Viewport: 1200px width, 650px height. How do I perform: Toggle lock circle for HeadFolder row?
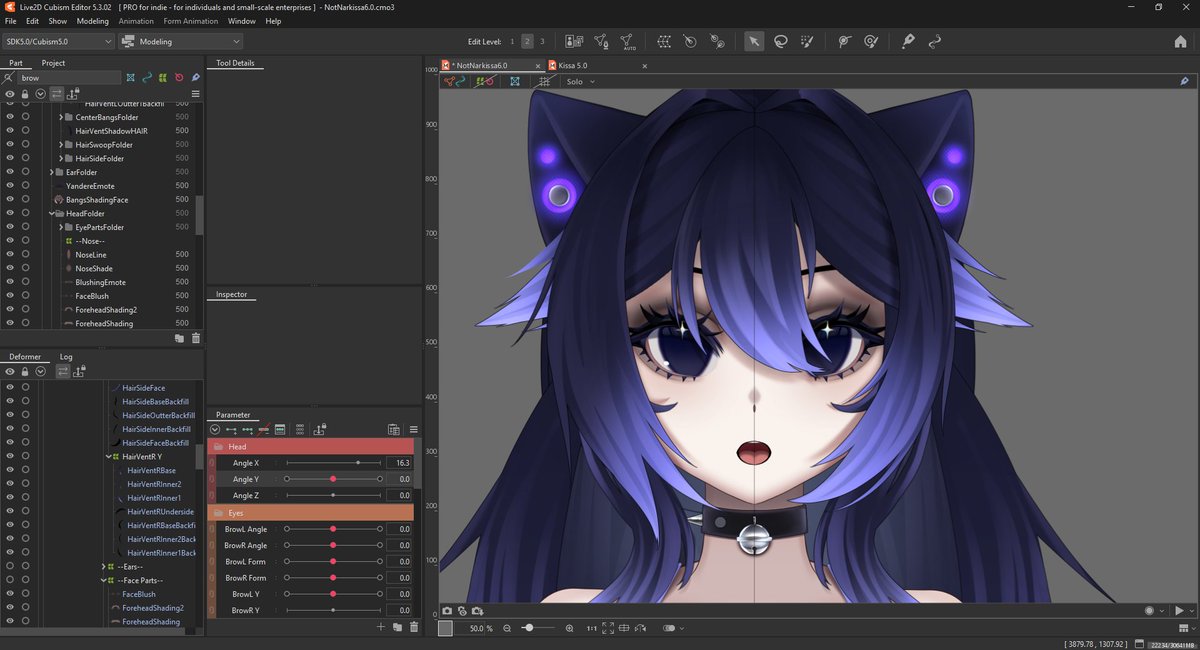pyautogui.click(x=25, y=213)
